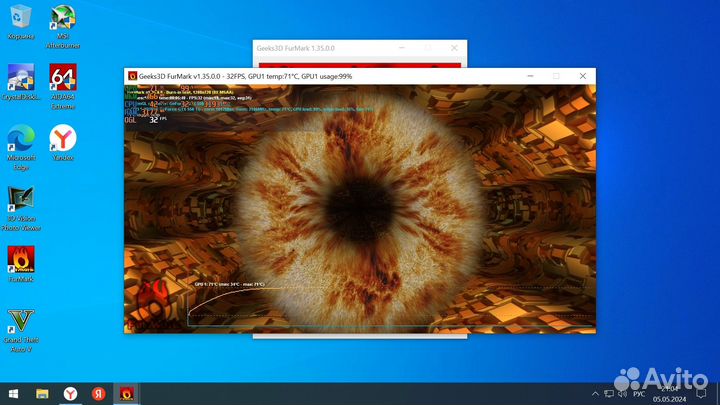The width and height of the screenshot is (720, 405).
Task: Open the notification center icon
Action: pyautogui.click(x=701, y=394)
